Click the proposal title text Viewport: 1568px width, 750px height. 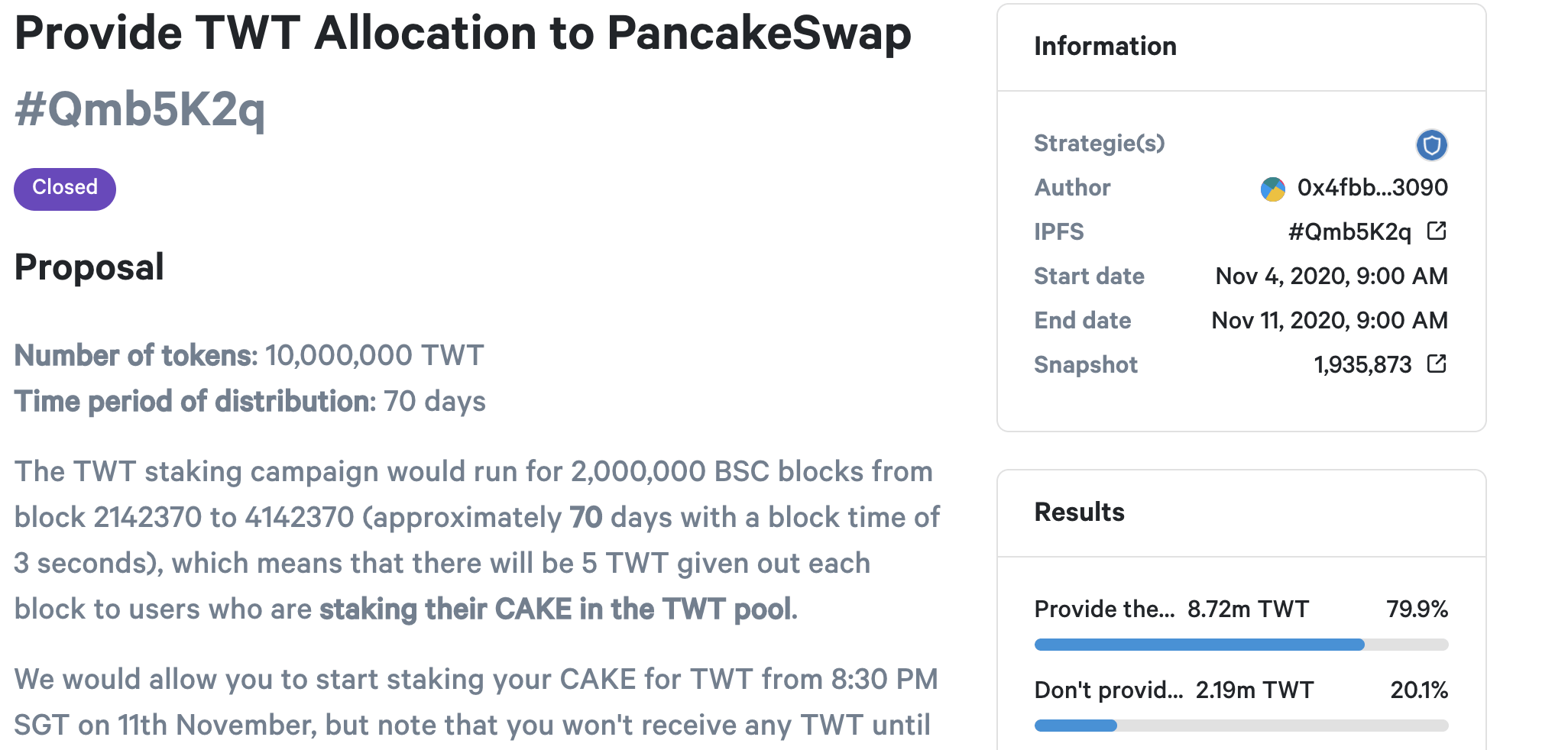463,34
